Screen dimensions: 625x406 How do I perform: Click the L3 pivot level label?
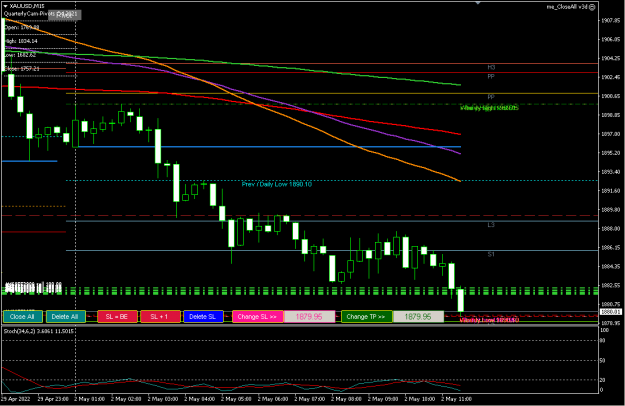[x=491, y=225]
